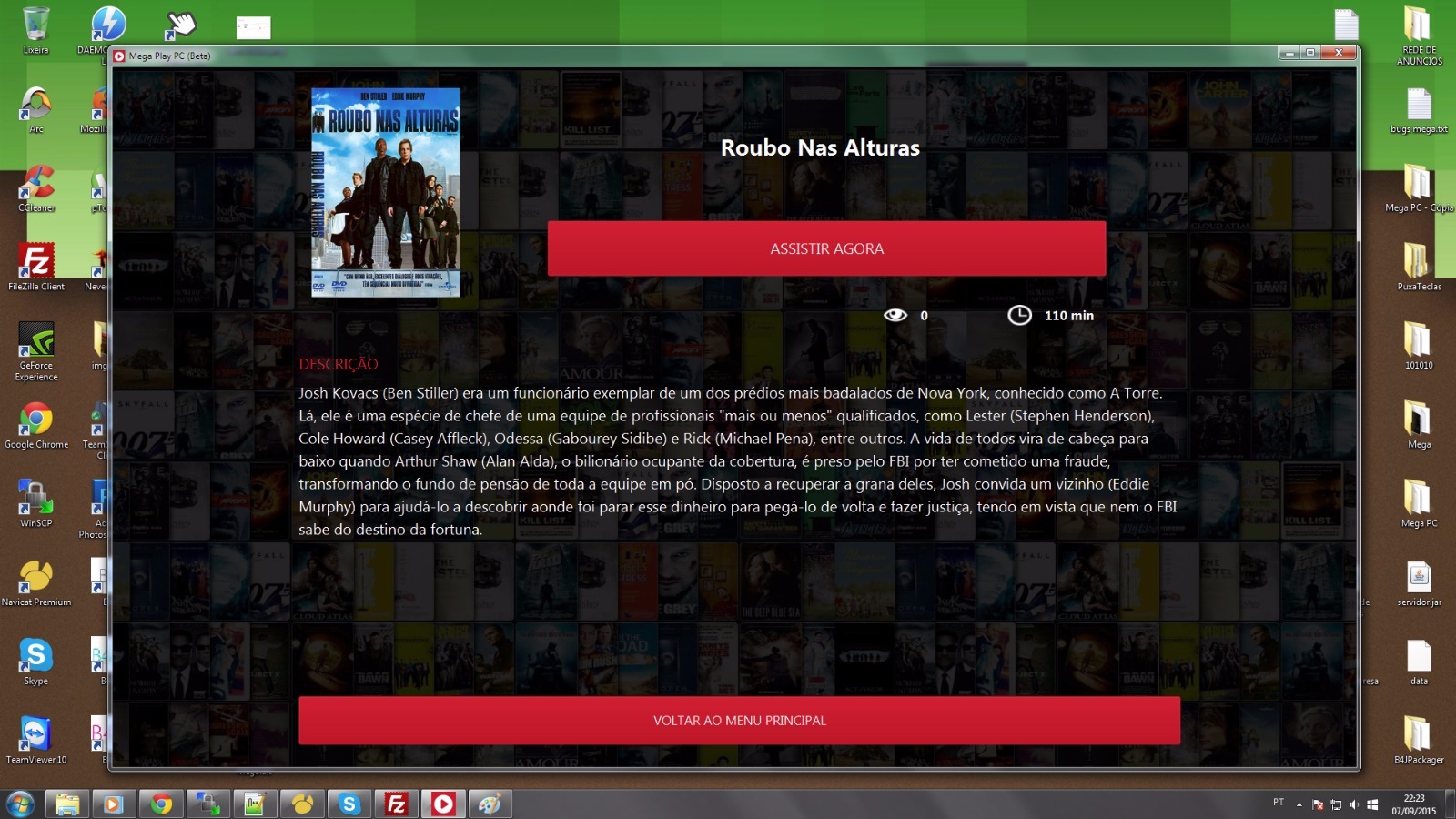Select the CCleaner desktop icon
The image size is (1456, 819).
[x=36, y=188]
